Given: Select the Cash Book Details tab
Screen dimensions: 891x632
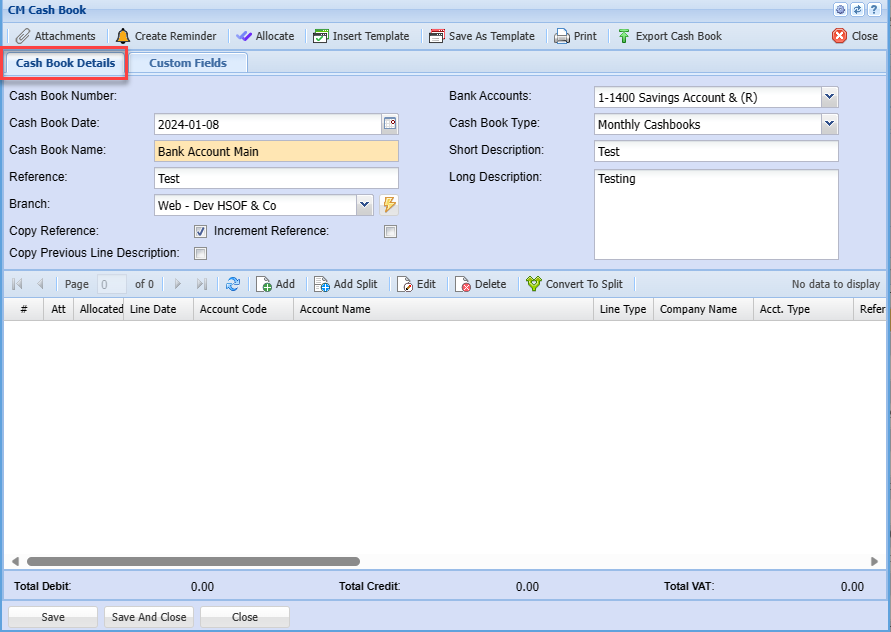Looking at the screenshot, I should pos(66,63).
